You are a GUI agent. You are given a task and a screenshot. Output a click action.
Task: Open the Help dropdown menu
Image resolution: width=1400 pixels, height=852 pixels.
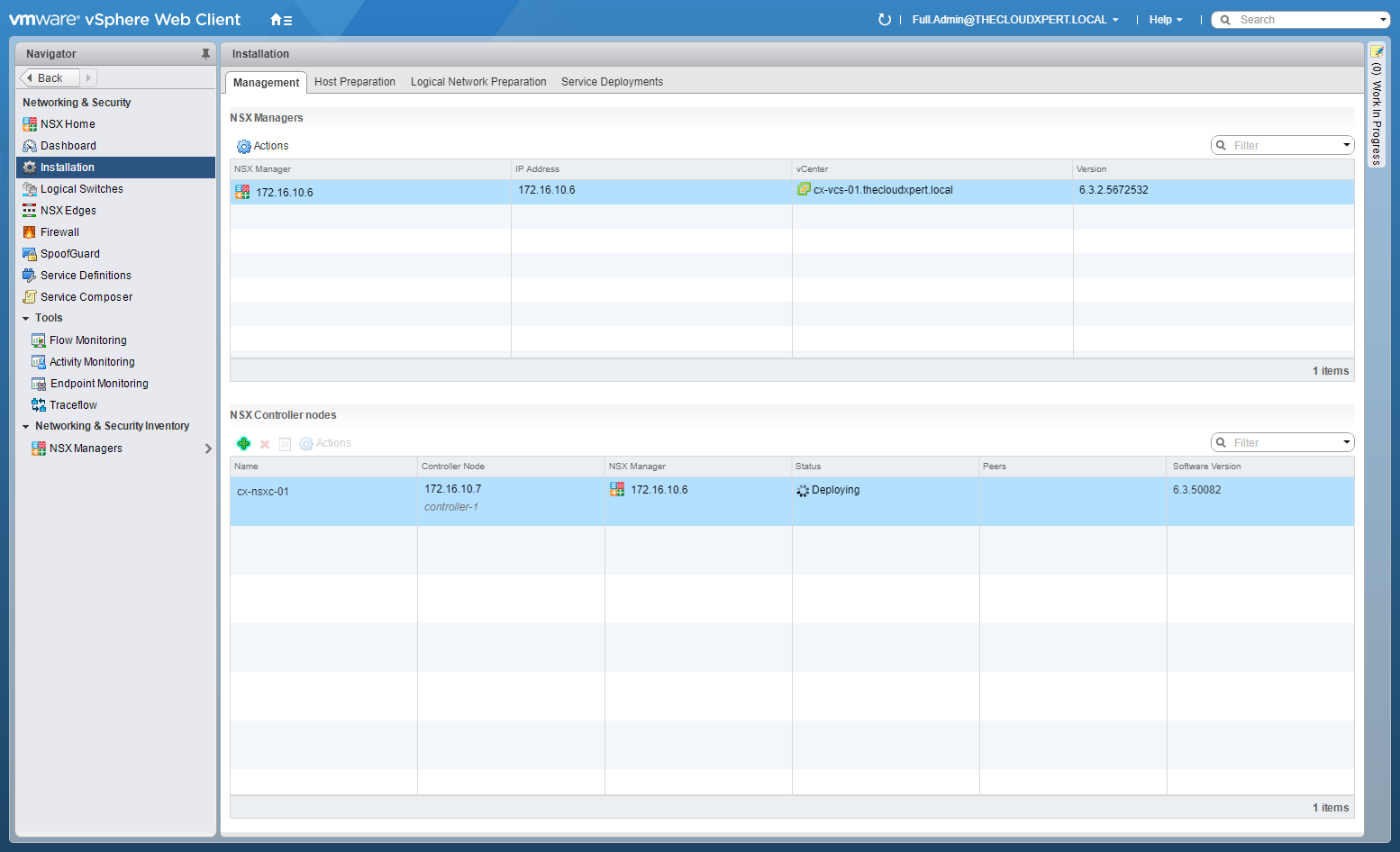(1165, 20)
